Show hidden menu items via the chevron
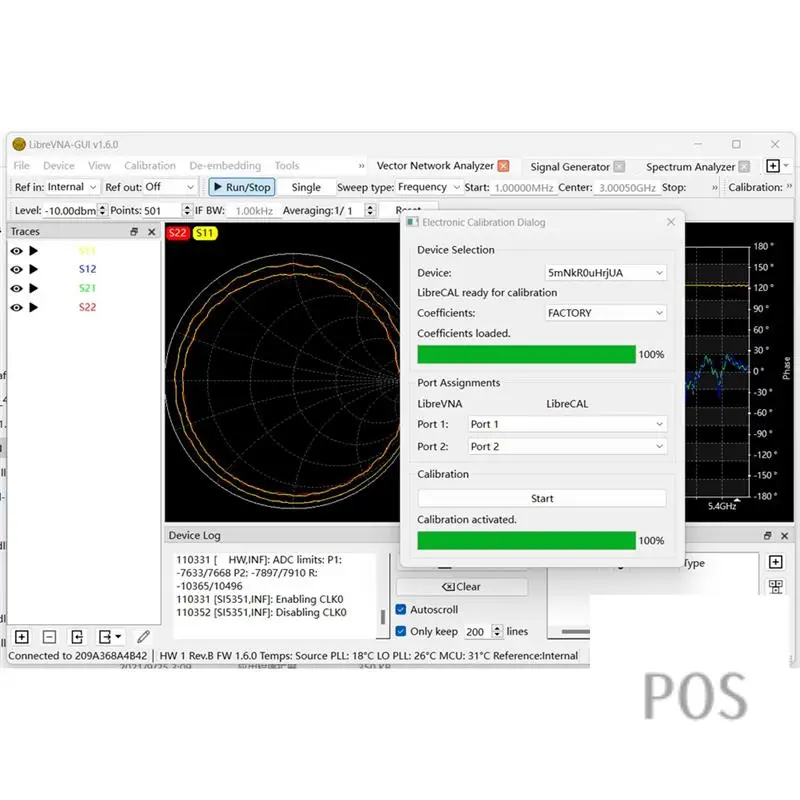The height and width of the screenshot is (800, 800). [361, 166]
